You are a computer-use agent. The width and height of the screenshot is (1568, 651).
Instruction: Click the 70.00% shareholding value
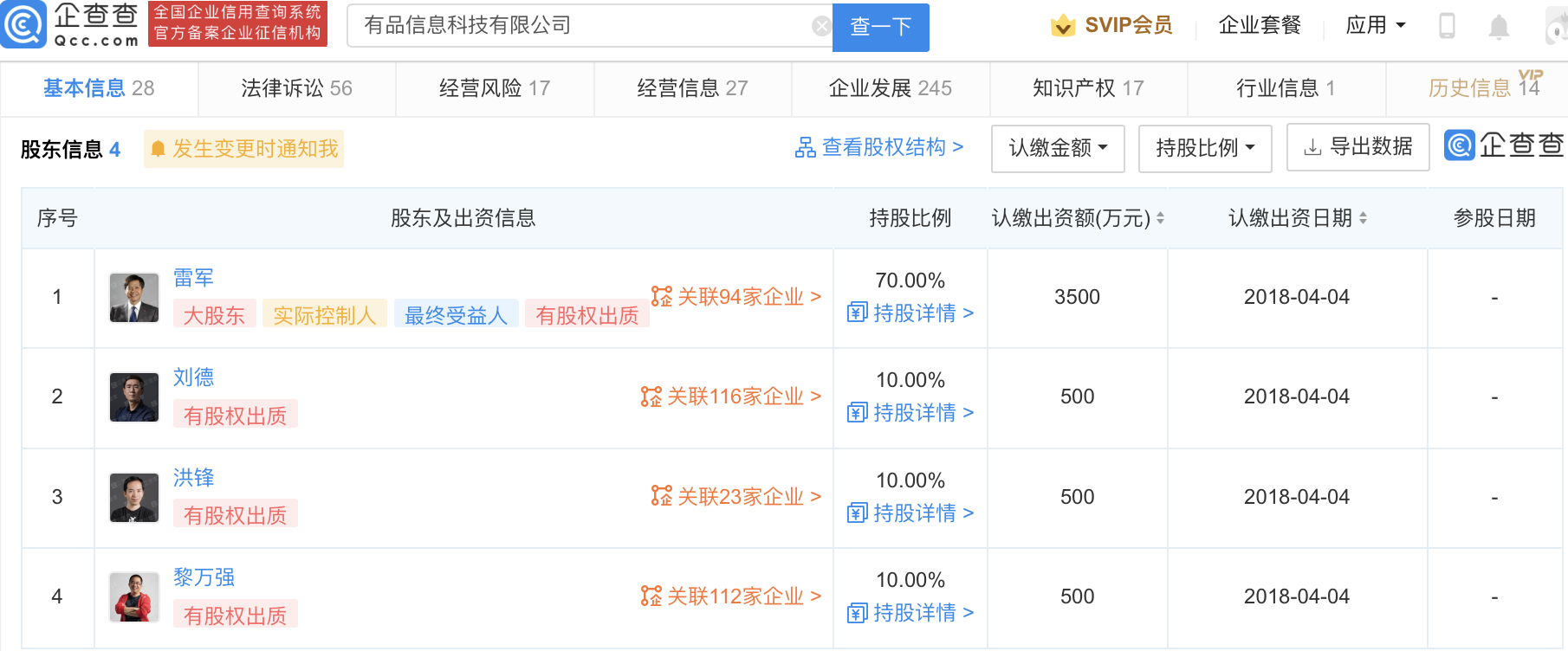[910, 280]
